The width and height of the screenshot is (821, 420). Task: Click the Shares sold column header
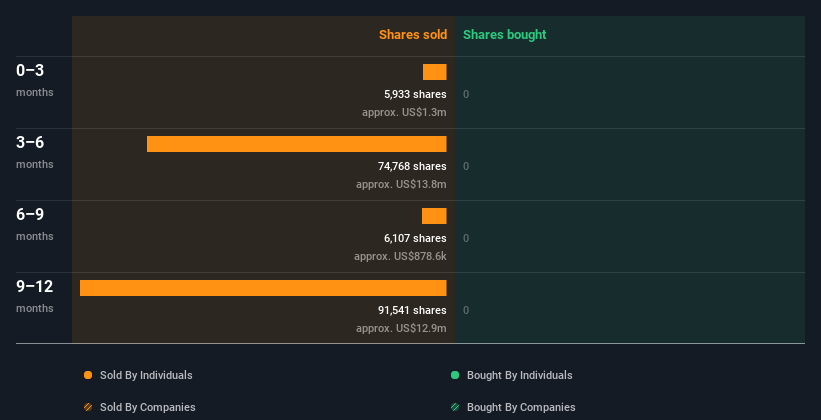(x=413, y=35)
